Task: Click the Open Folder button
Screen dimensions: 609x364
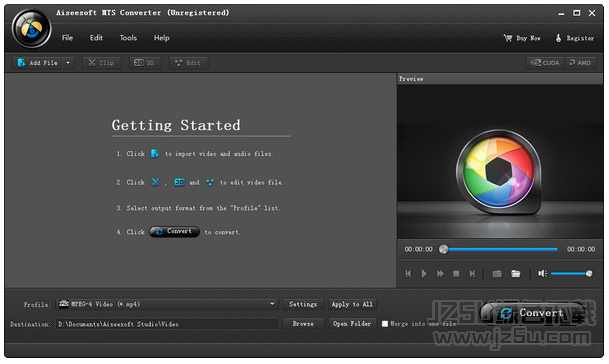Action: pyautogui.click(x=352, y=324)
